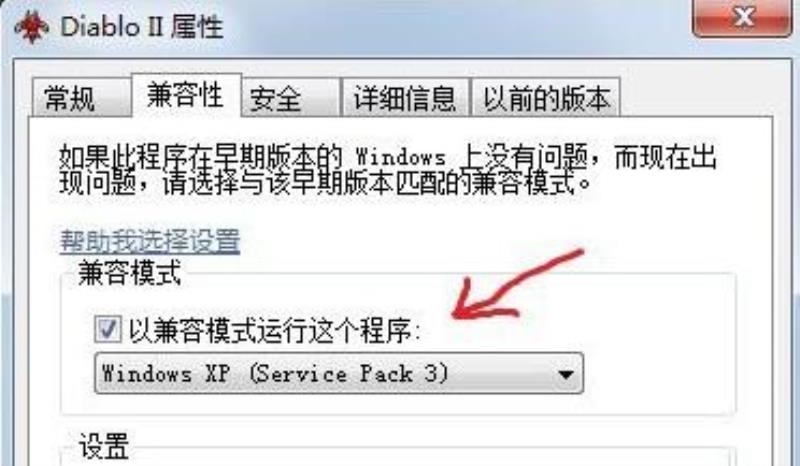
Task: Click the red hand-drawn arrow annotation
Action: (x=516, y=285)
